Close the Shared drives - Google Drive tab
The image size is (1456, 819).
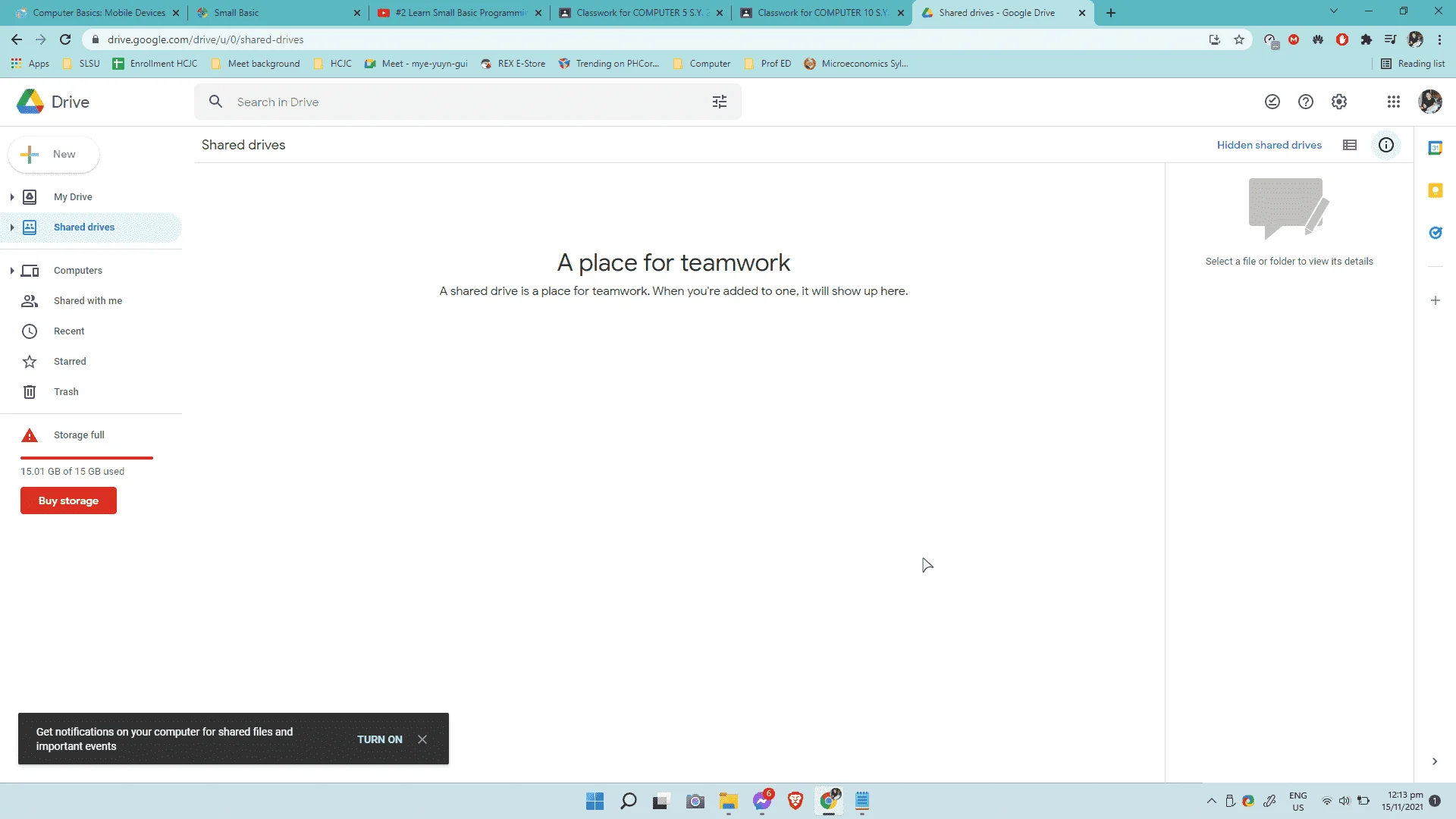pyautogui.click(x=1082, y=13)
